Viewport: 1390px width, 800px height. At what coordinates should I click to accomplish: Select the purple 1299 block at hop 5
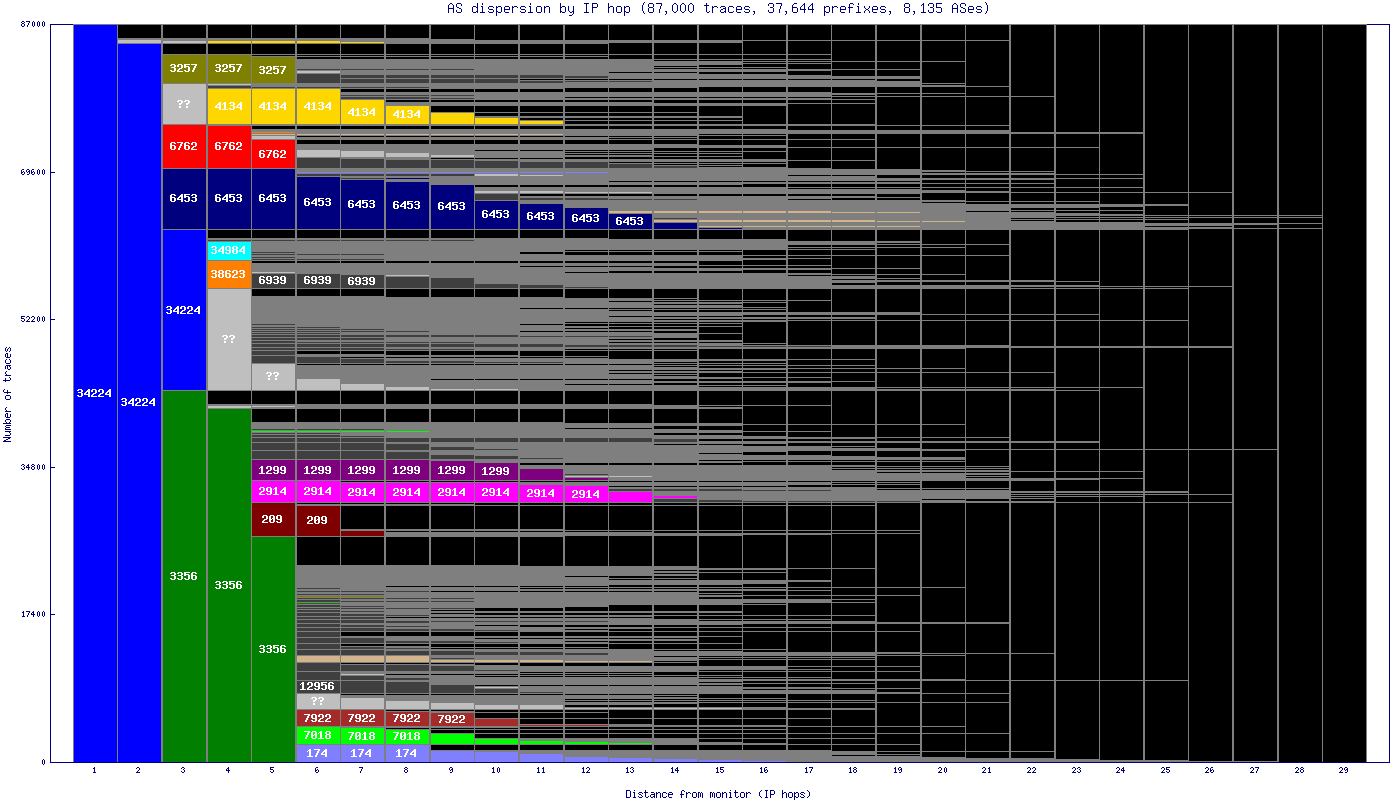[273, 470]
